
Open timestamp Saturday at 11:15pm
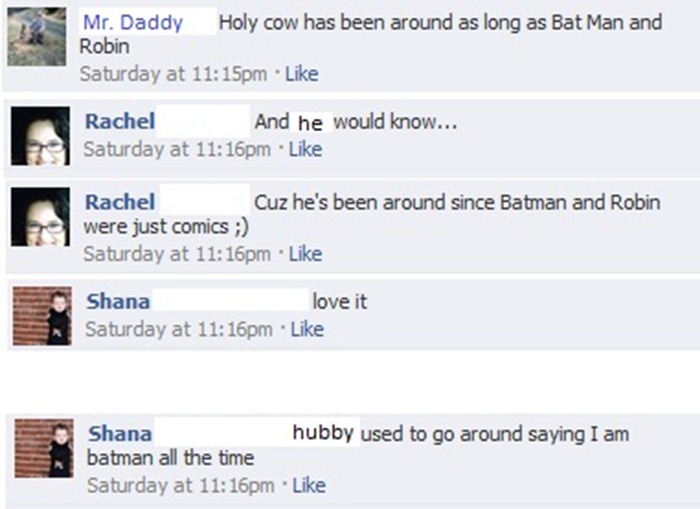pos(173,74)
